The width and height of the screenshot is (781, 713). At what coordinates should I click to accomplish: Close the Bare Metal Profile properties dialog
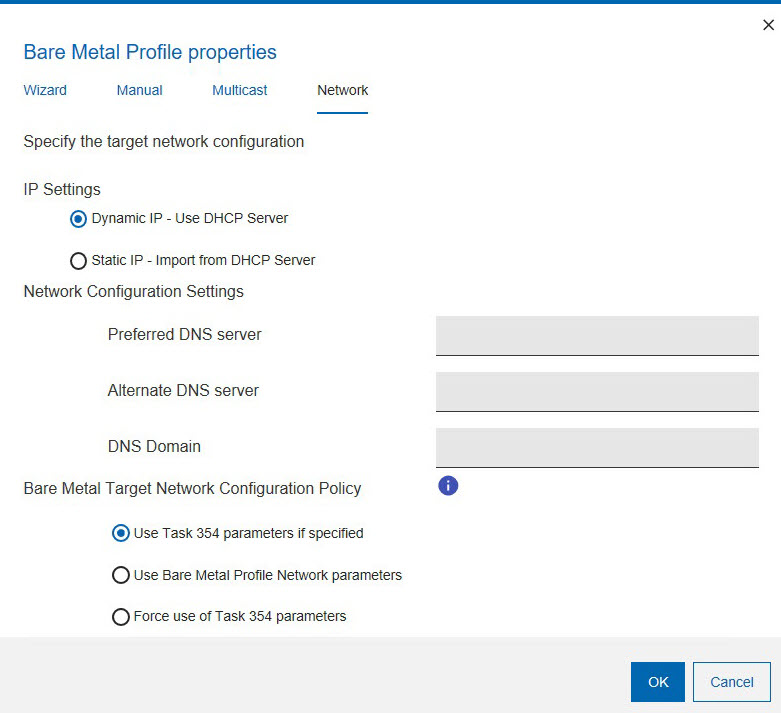pyautogui.click(x=768, y=25)
